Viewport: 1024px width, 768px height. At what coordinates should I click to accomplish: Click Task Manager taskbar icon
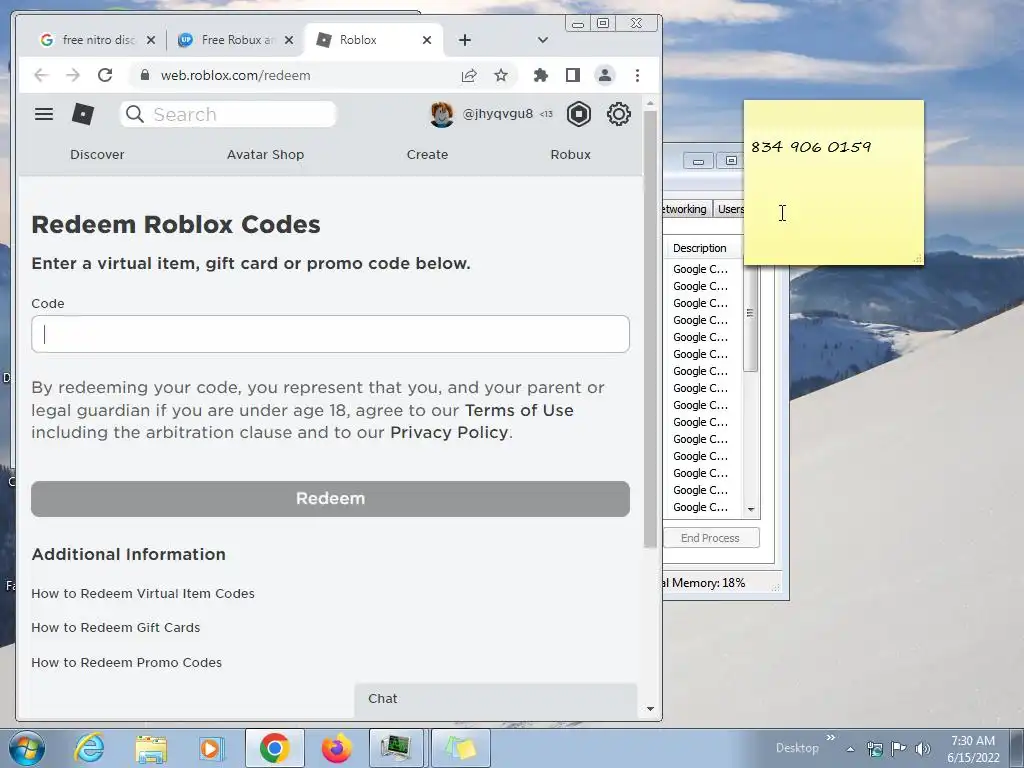tap(396, 748)
